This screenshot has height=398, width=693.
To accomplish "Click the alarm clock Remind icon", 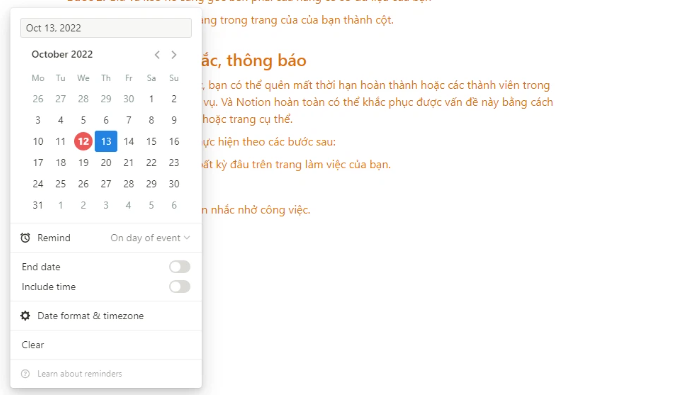I will coord(25,238).
